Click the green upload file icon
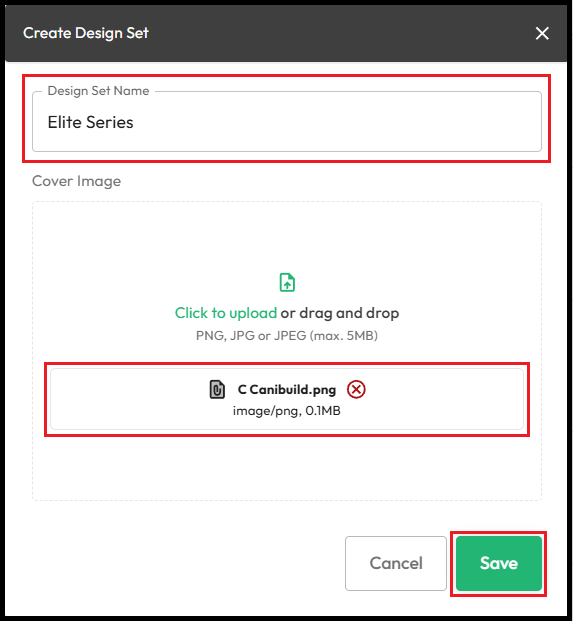This screenshot has width=573, height=621. (x=287, y=282)
